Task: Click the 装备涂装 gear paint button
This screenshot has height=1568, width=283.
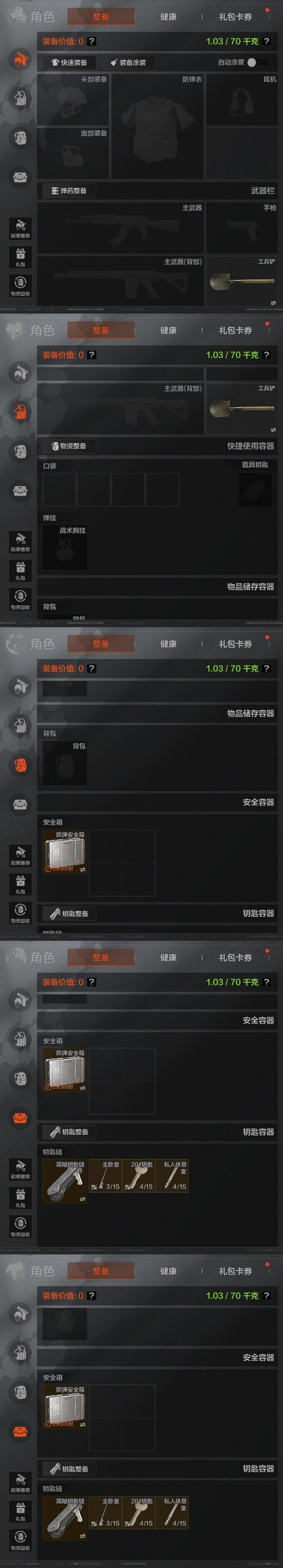Action: (128, 62)
